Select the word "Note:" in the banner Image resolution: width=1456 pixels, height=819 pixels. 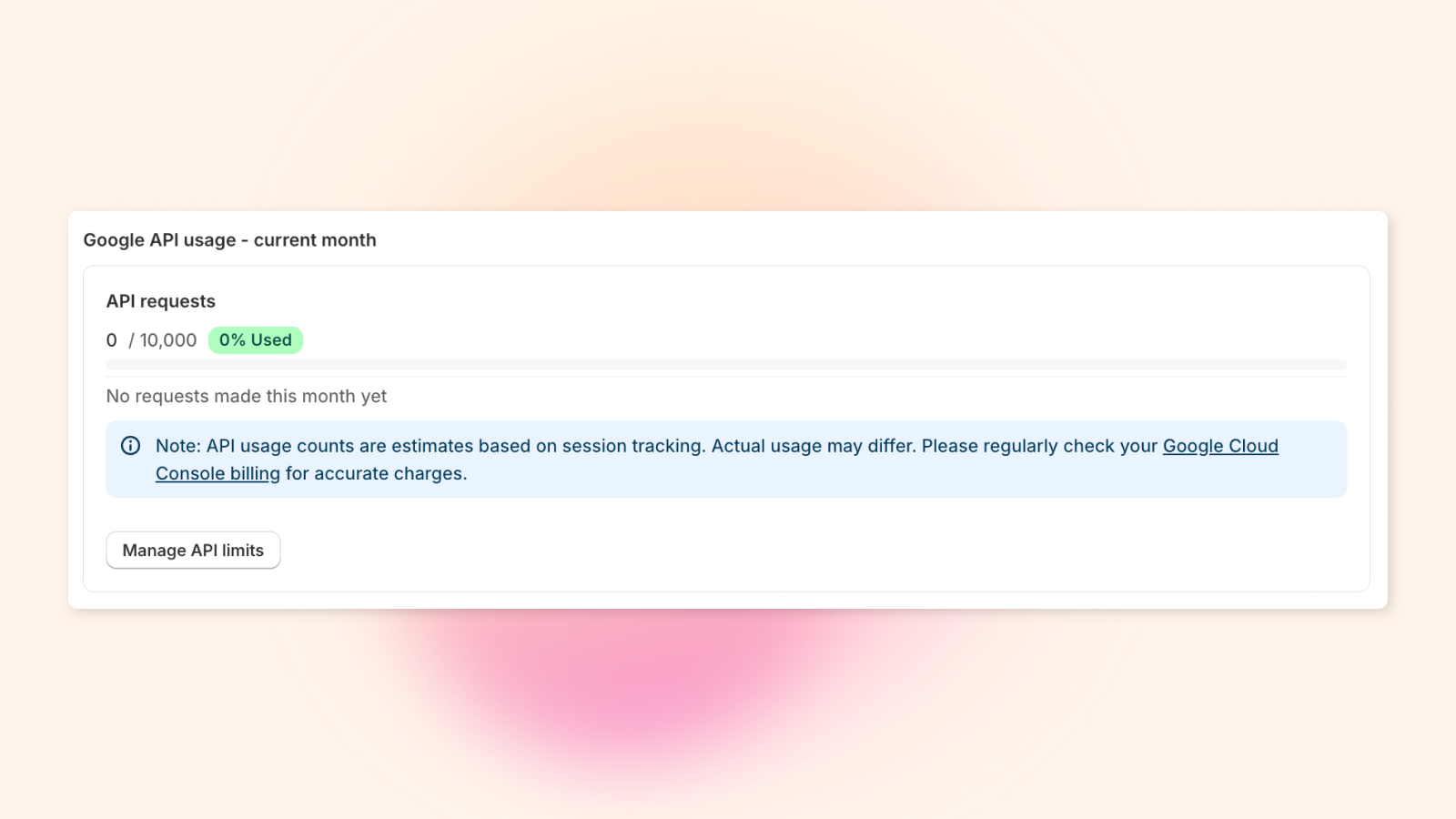177,445
